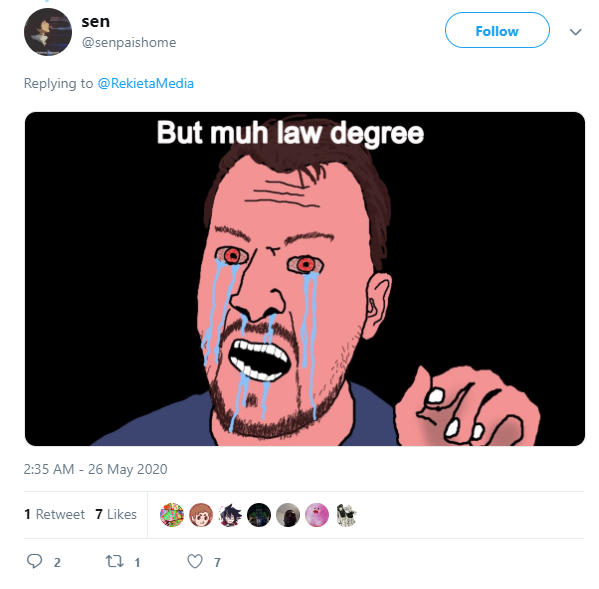This screenshot has width=599, height=589.
Task: Open the display name sen
Action: (96, 21)
